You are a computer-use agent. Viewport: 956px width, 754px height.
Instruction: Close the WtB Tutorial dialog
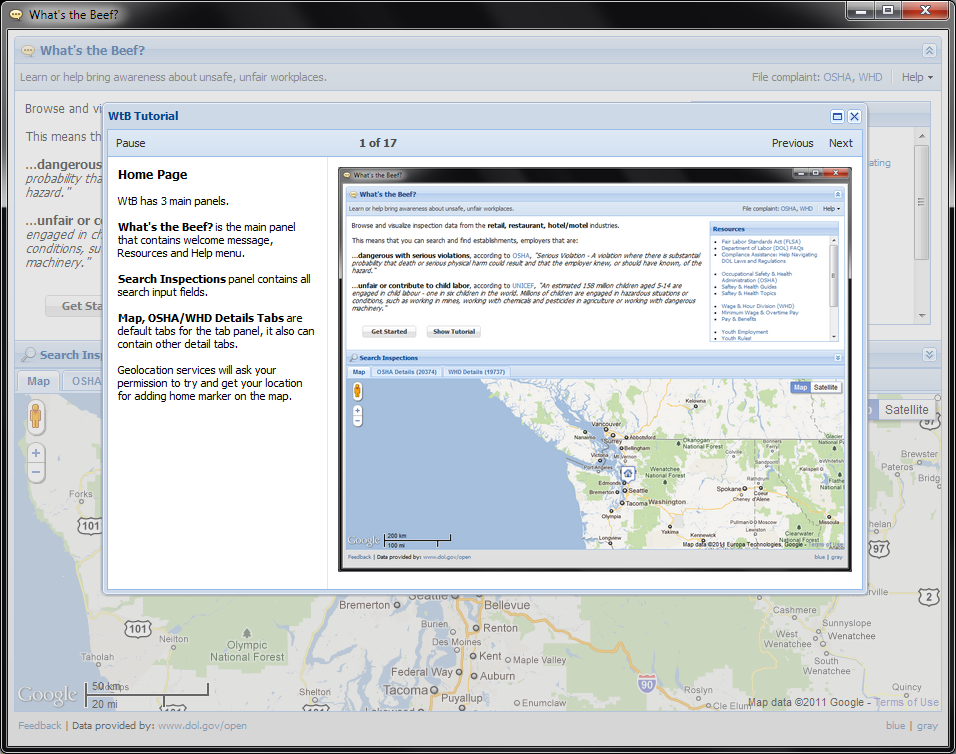click(854, 116)
